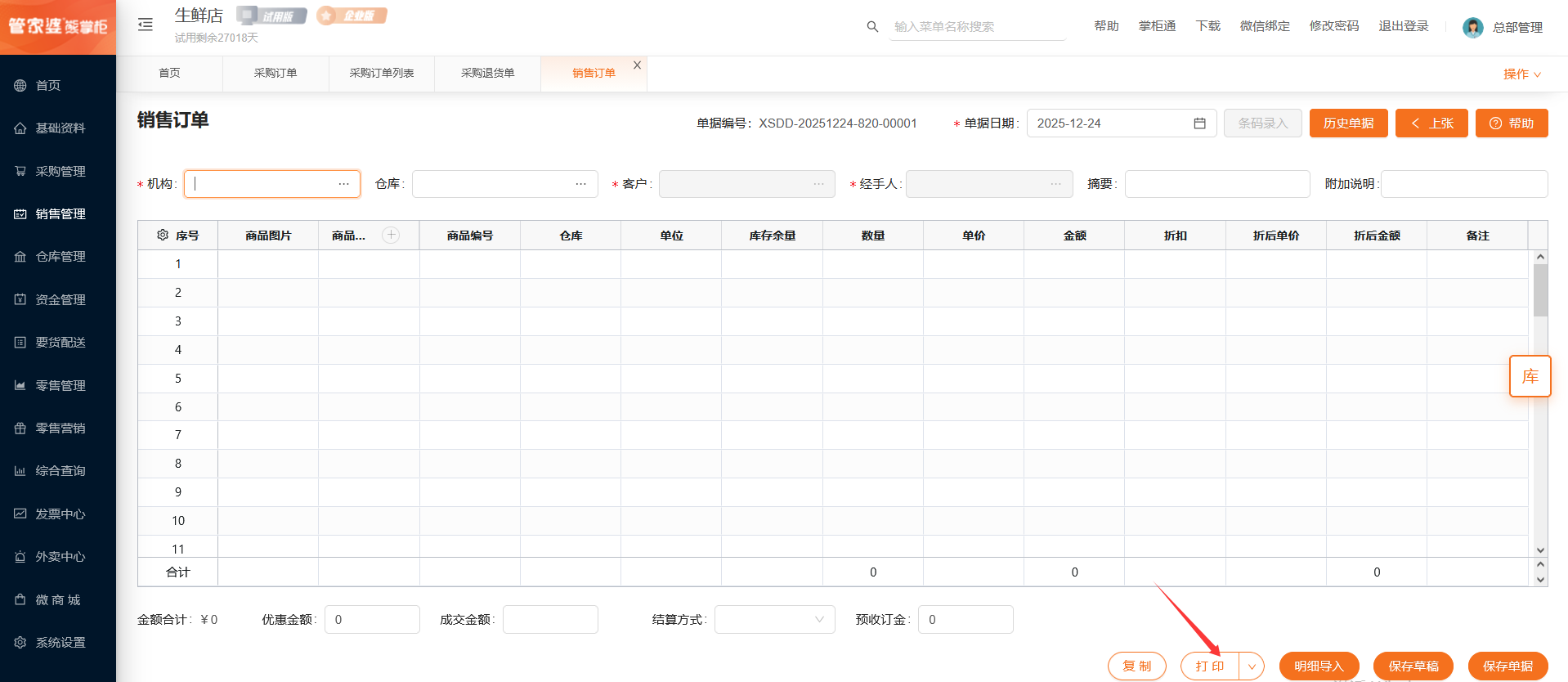Click the 销售管理 icon in sidebar
The image size is (1568, 682).
[x=20, y=214]
